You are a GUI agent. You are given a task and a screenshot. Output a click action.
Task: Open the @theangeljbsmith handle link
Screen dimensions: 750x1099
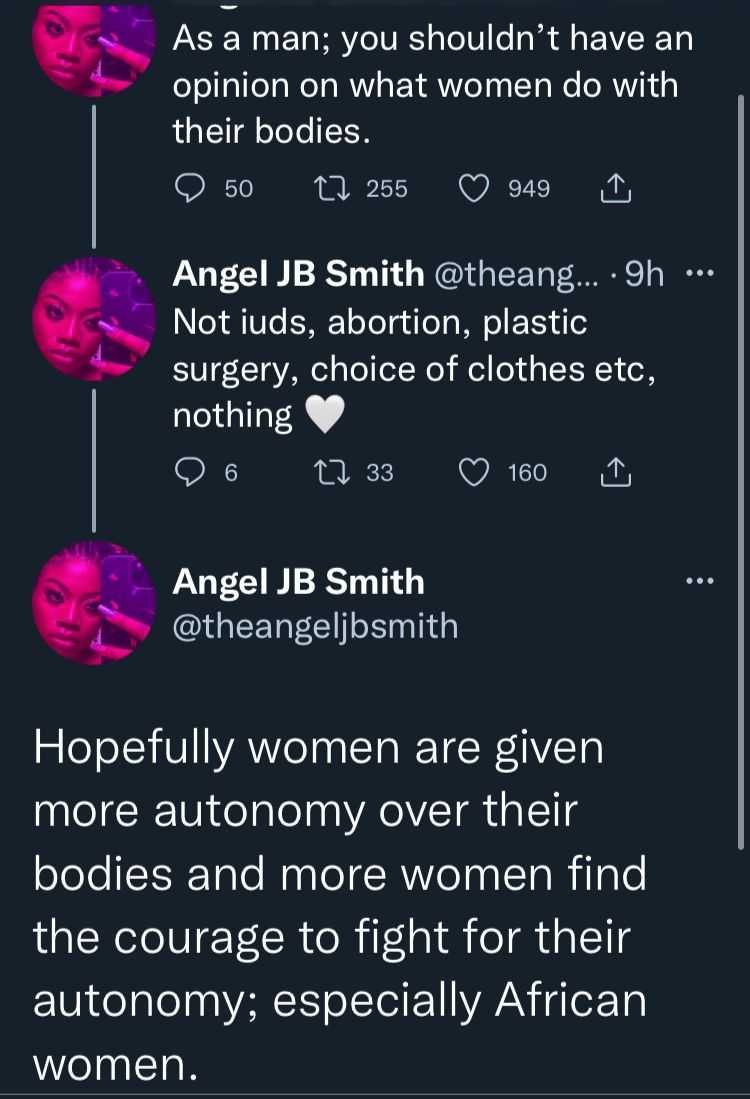315,626
